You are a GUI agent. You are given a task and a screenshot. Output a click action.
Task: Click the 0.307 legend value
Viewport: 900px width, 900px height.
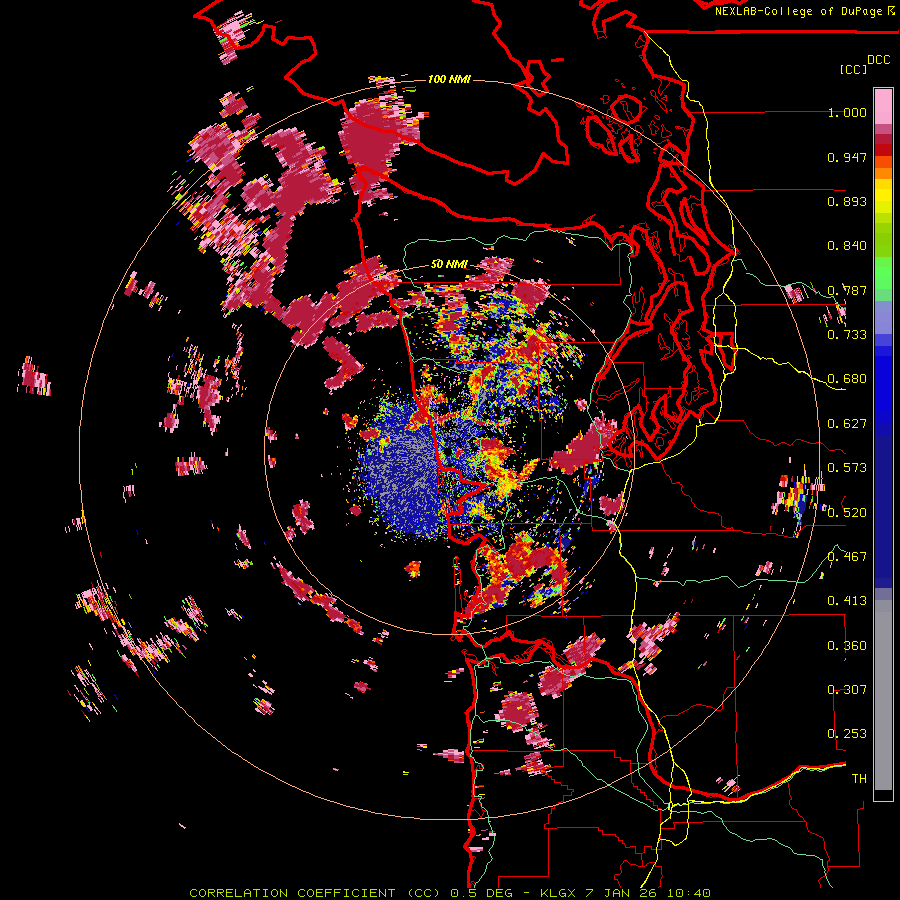tap(847, 690)
